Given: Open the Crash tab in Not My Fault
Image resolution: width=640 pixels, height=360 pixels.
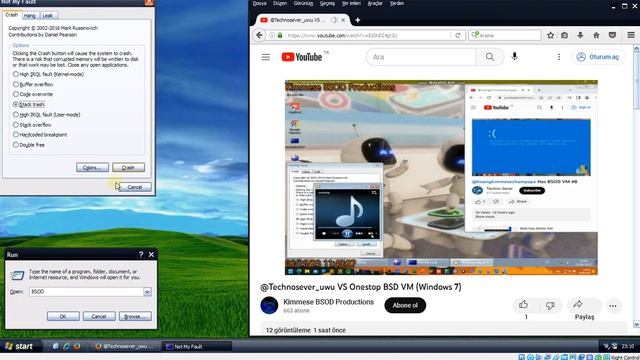Looking at the screenshot, I should click(11, 15).
